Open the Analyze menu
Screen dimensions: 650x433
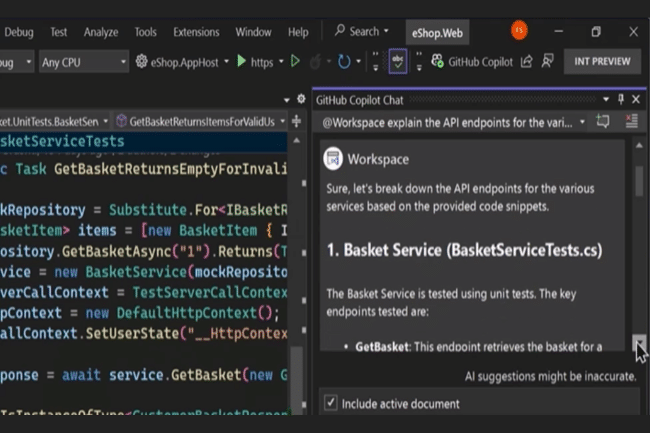(x=101, y=32)
